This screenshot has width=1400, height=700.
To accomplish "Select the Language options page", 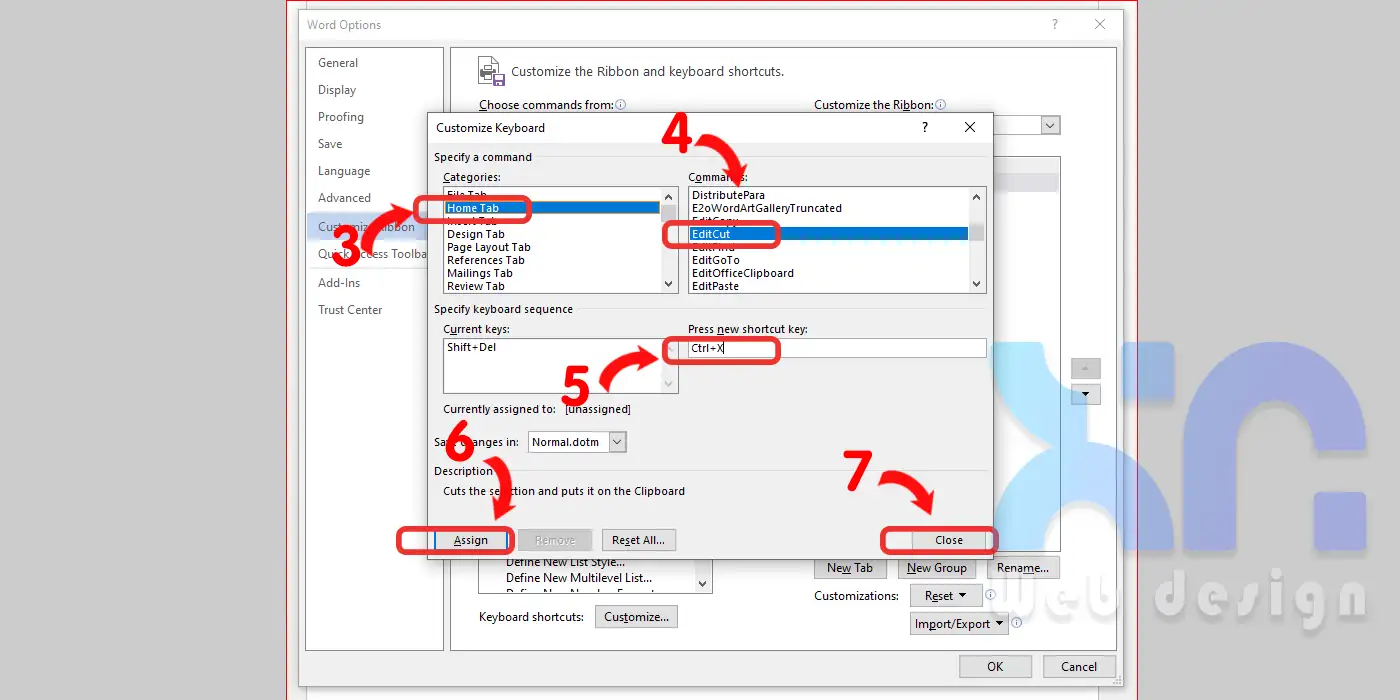I will tap(344, 171).
